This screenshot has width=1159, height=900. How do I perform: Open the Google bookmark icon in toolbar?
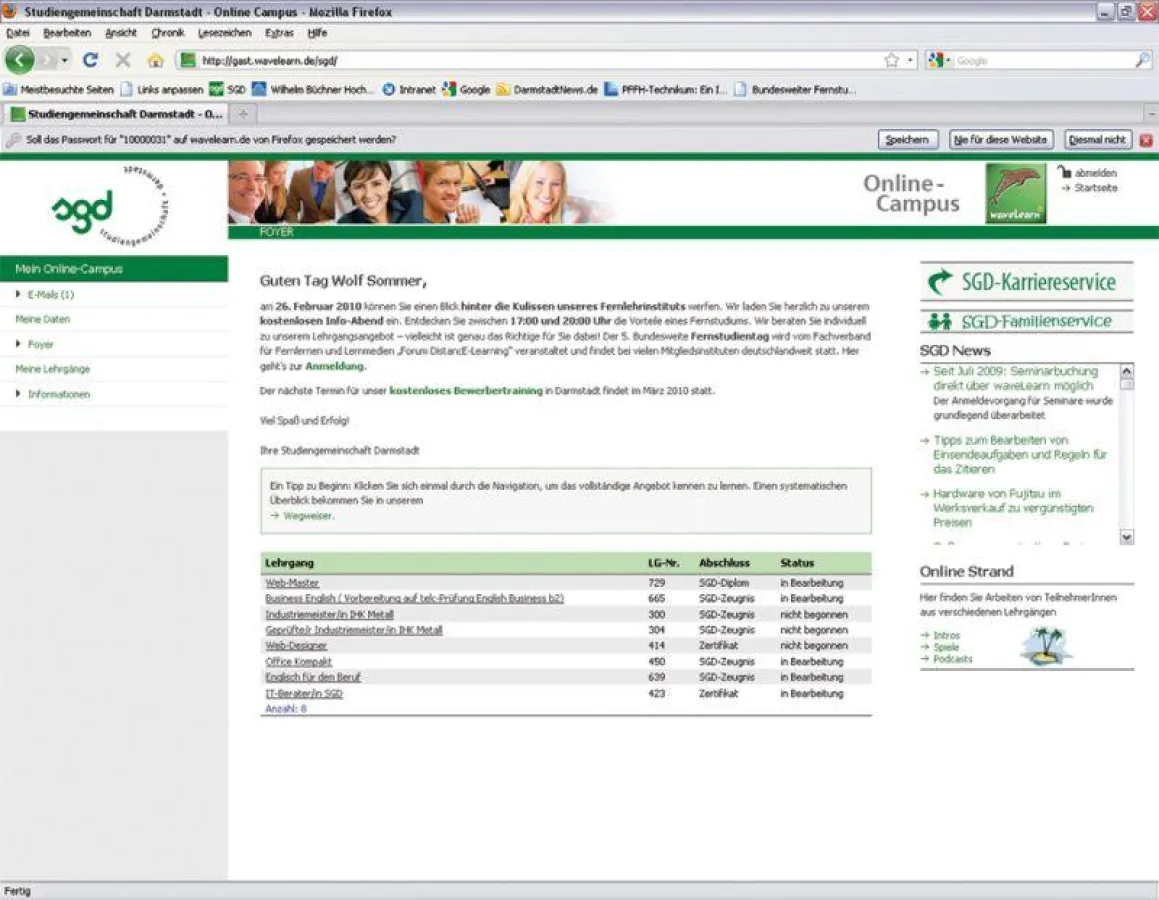click(x=448, y=89)
